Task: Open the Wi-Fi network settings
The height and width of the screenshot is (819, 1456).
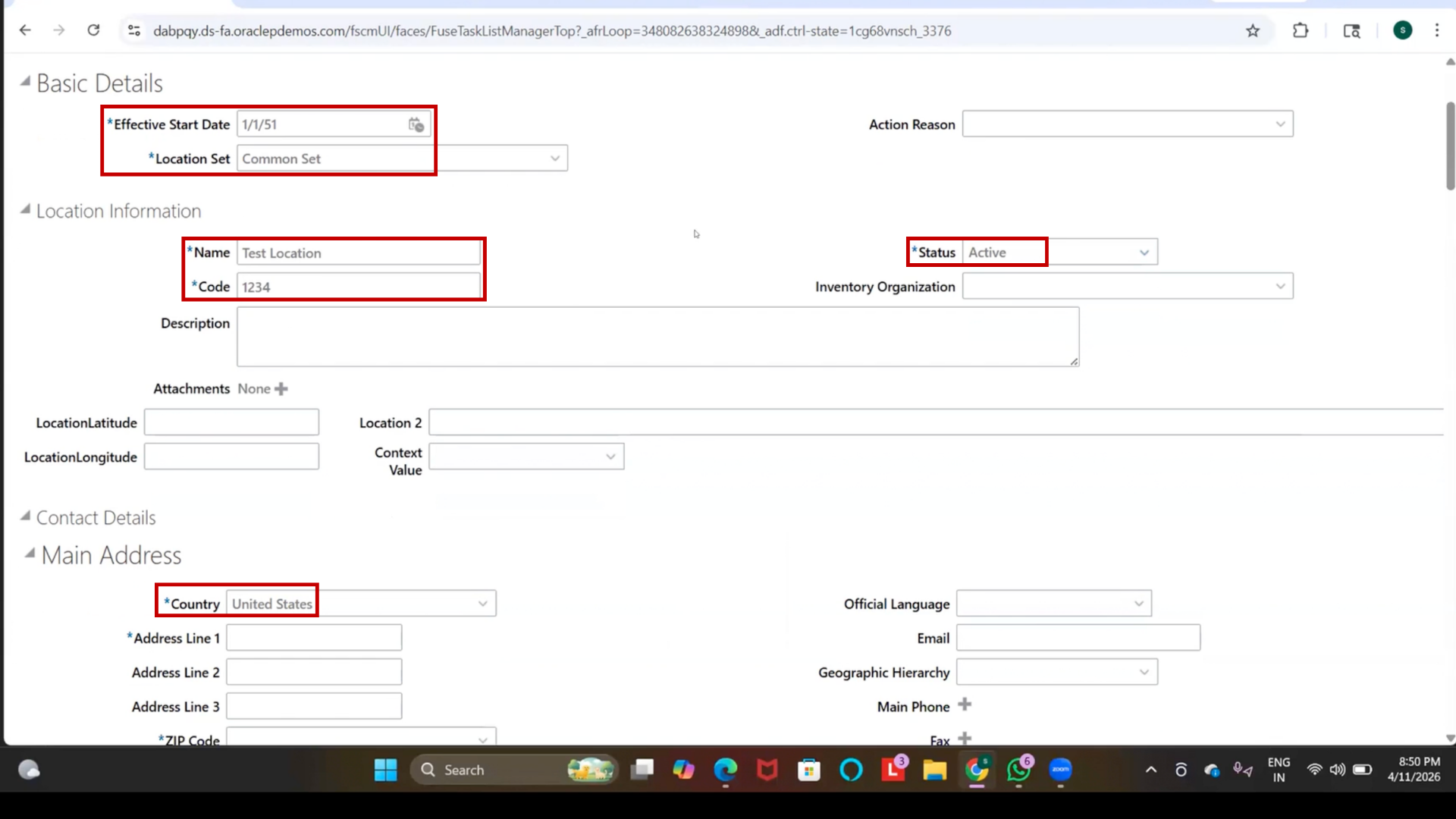Action: pos(1314,770)
